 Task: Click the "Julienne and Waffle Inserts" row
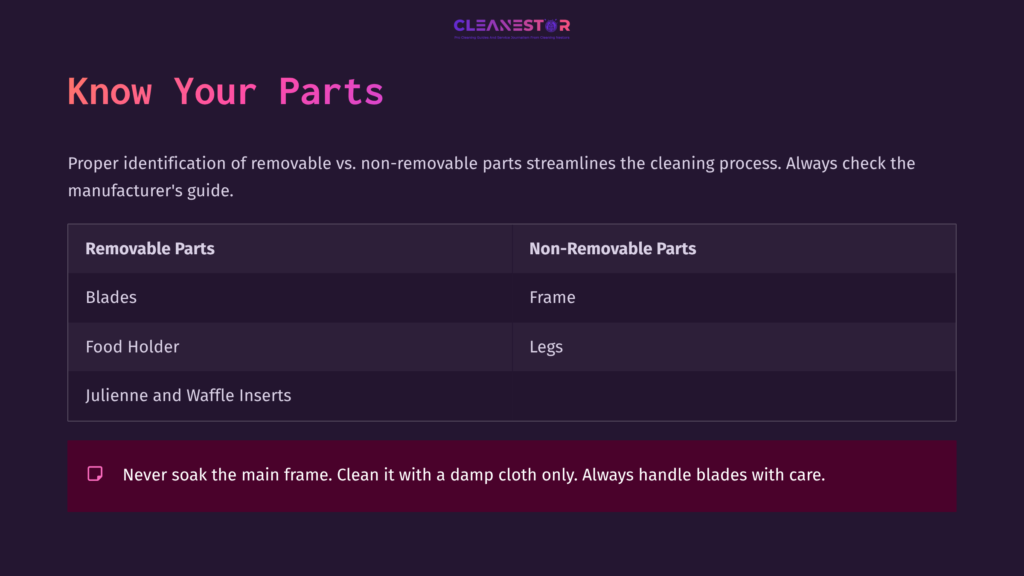(x=188, y=395)
